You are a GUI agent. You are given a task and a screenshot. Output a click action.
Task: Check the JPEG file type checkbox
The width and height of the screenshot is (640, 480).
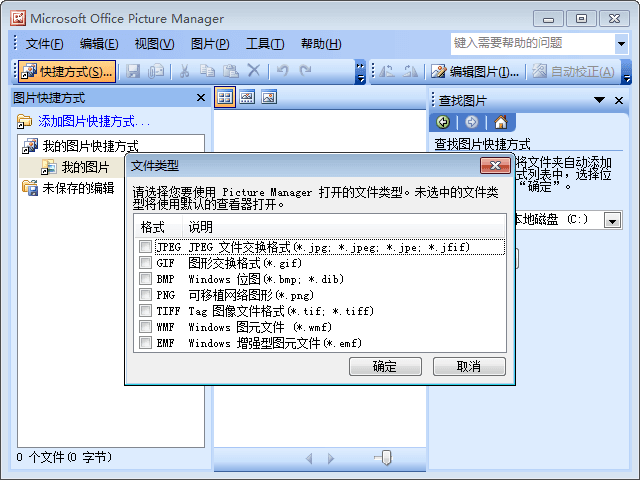[x=145, y=247]
